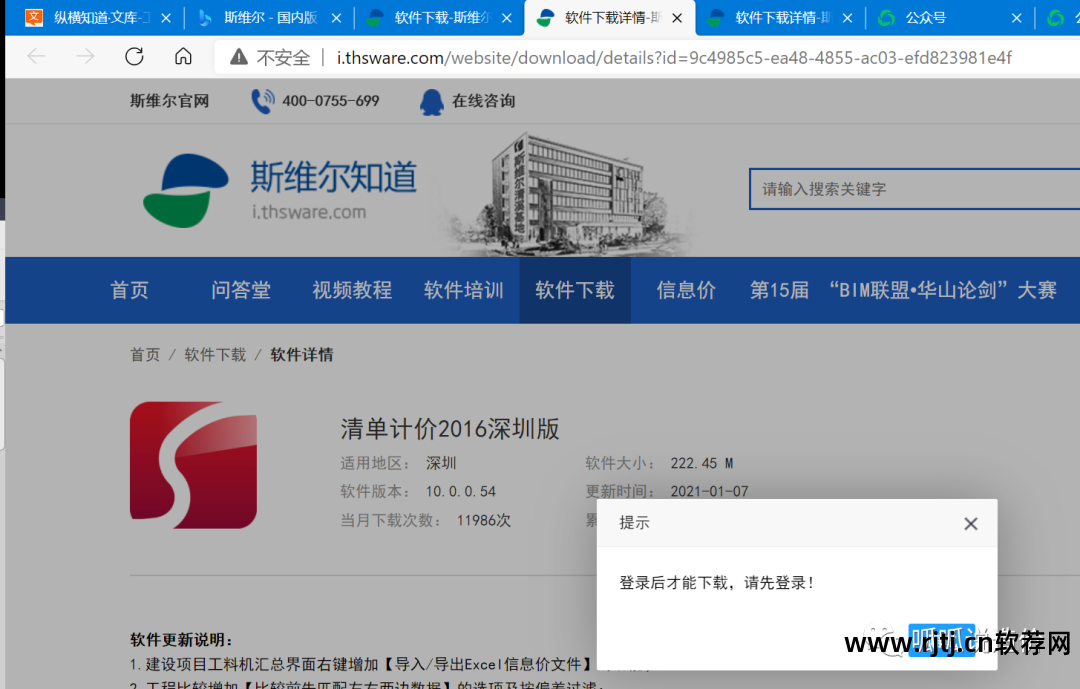Select the 软件下载 navigation item
Viewport: 1080px width, 689px height.
click(x=575, y=290)
